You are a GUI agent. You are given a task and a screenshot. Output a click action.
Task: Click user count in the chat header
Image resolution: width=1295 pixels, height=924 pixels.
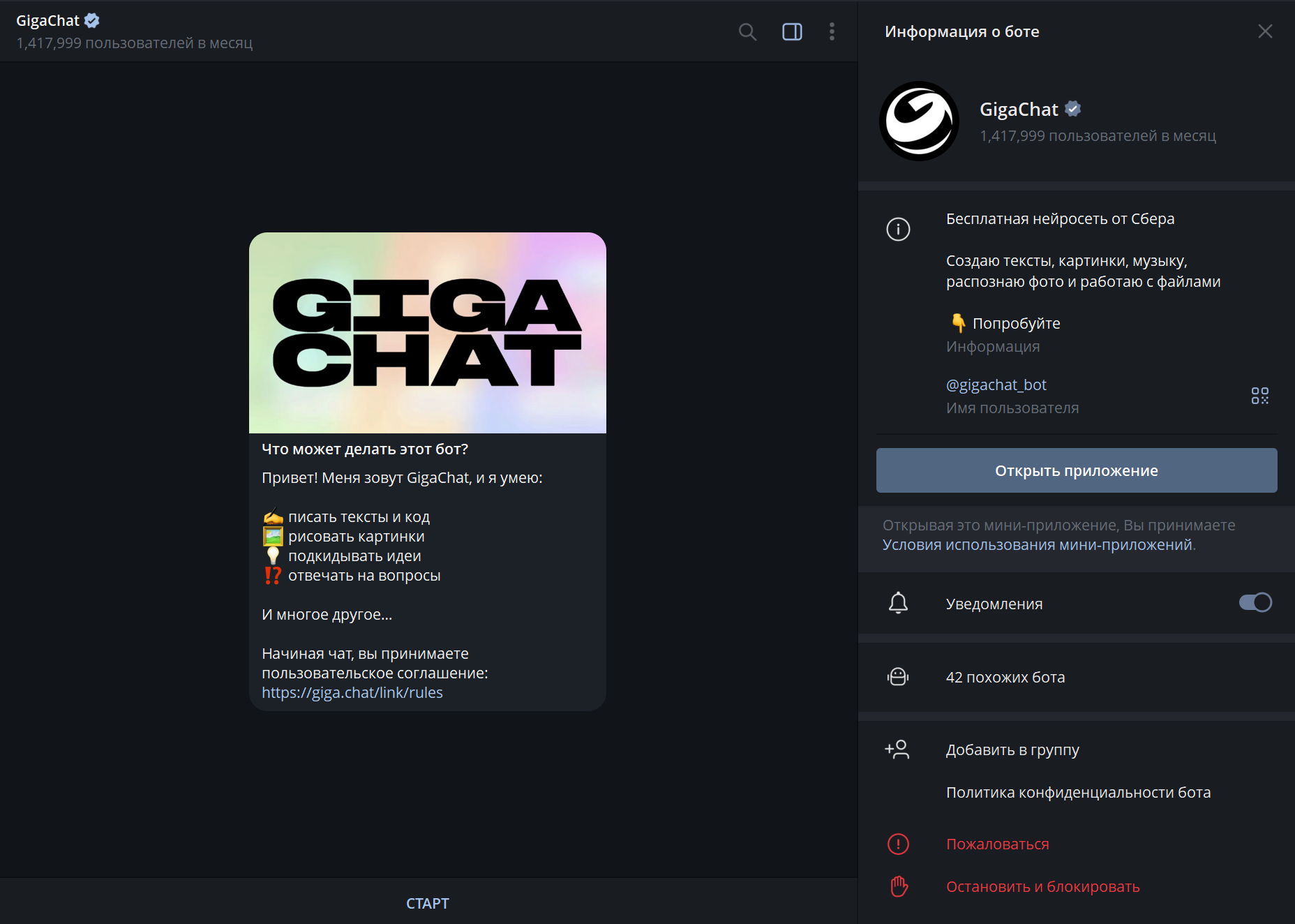coord(134,43)
